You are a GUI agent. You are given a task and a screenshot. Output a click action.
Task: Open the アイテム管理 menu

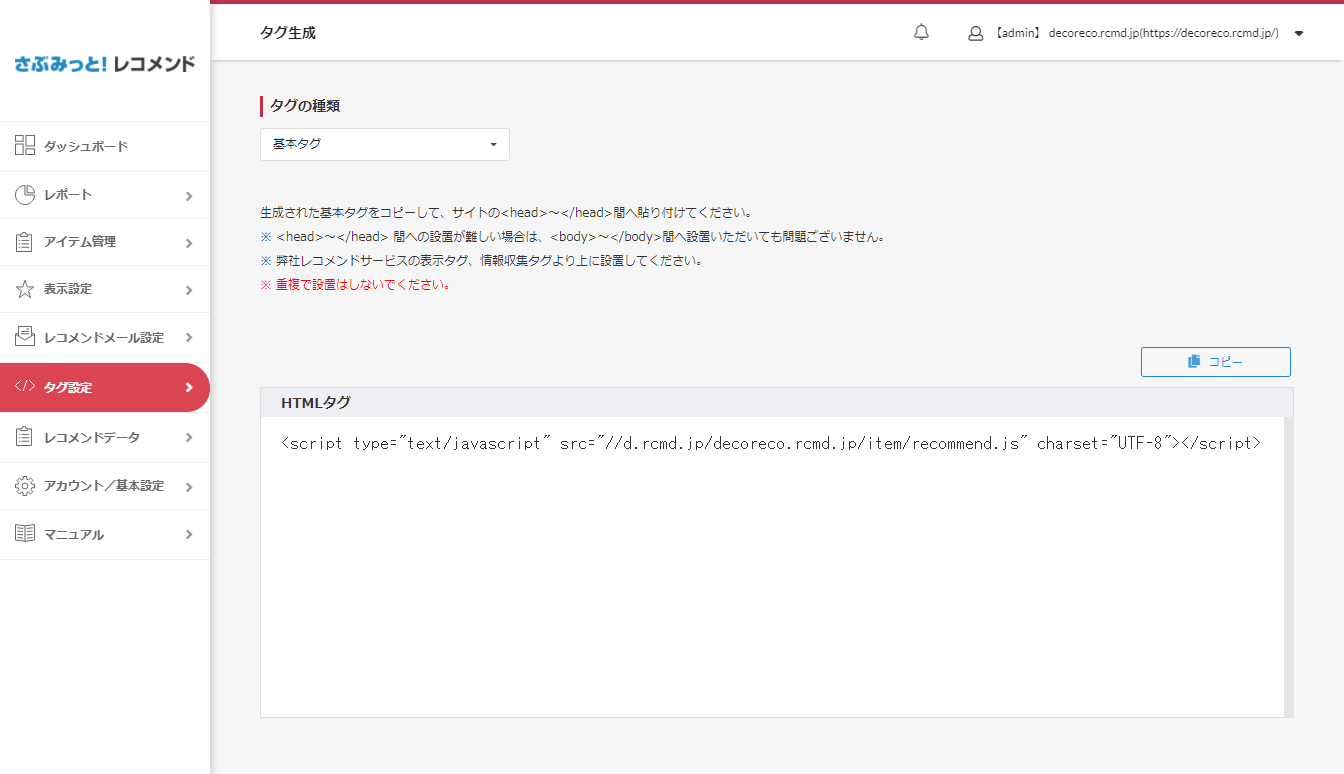click(105, 242)
